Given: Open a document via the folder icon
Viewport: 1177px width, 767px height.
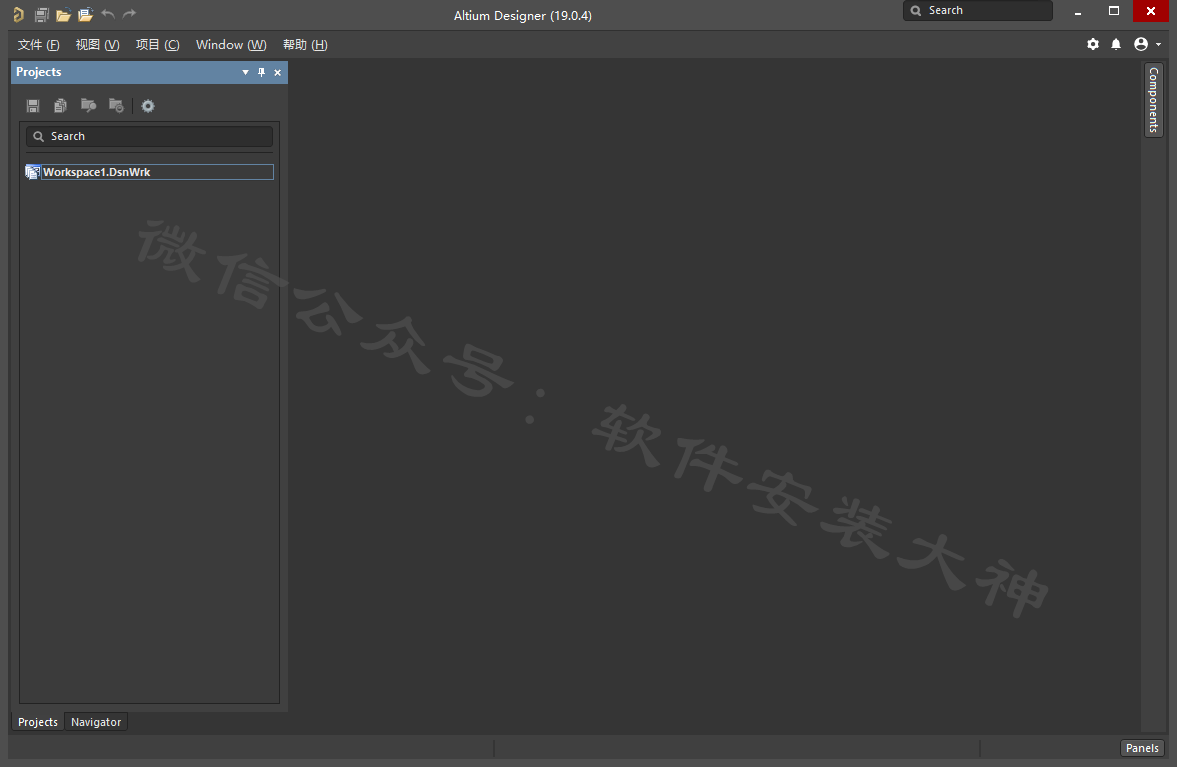Looking at the screenshot, I should [x=64, y=14].
